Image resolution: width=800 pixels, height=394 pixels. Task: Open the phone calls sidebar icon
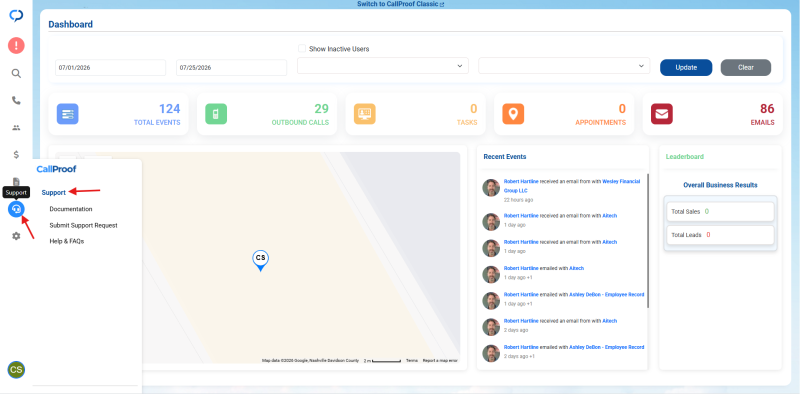coord(16,101)
